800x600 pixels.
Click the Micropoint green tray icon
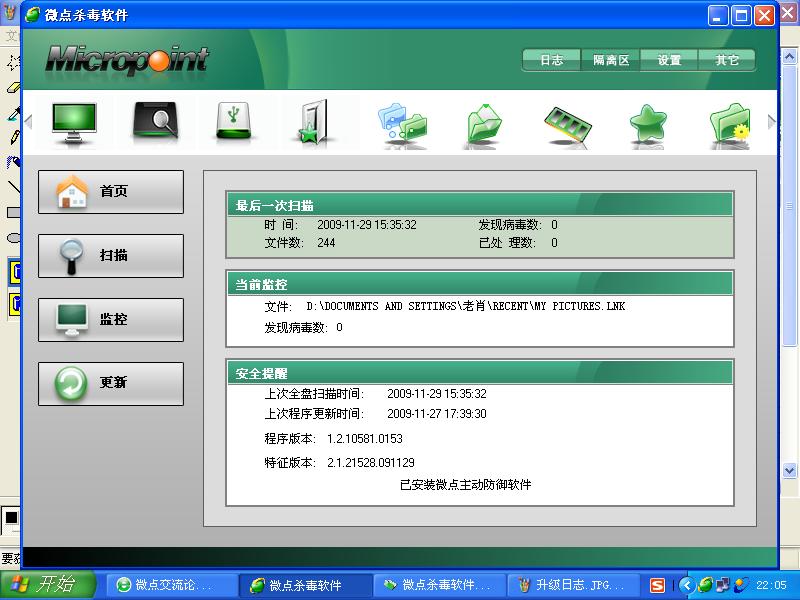tap(705, 585)
